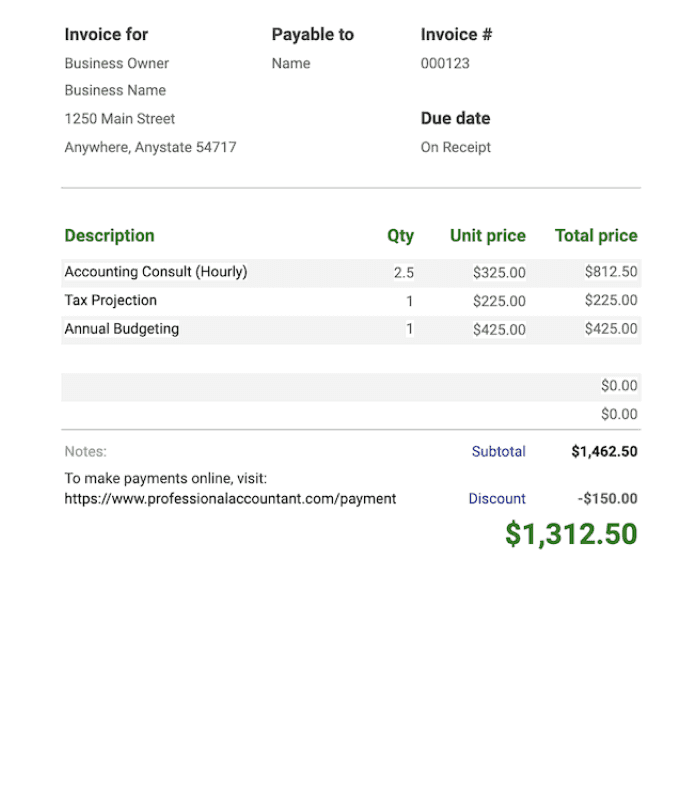Select invoice number 000123
Image resolution: width=700 pixels, height=800 pixels.
(x=445, y=63)
